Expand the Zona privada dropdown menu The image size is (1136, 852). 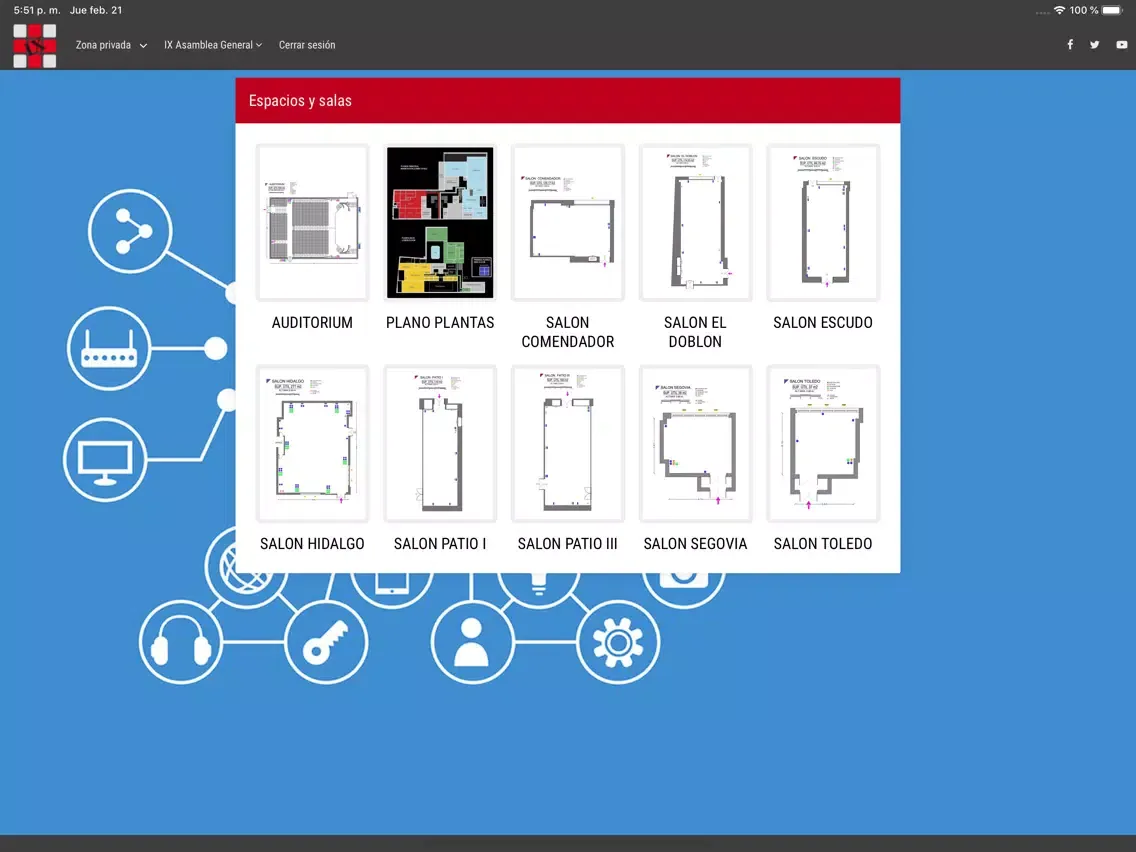(111, 45)
